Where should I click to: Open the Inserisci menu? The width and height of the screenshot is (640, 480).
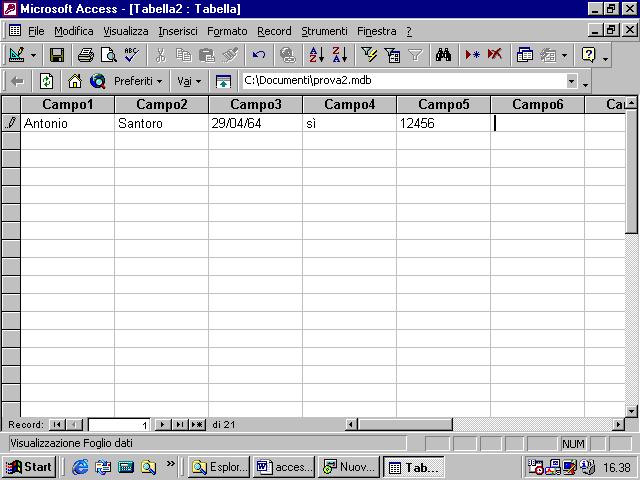[178, 31]
